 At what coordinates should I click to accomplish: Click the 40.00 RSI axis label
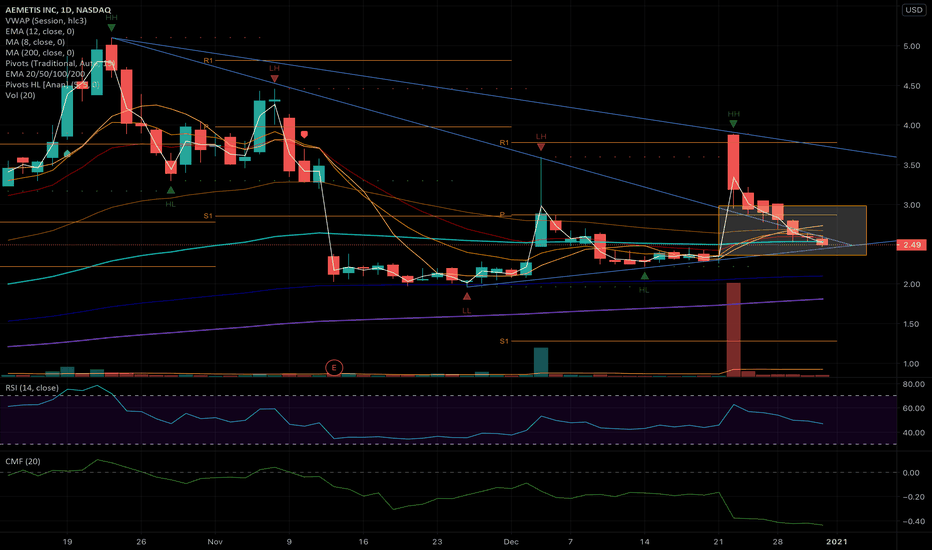[x=914, y=433]
